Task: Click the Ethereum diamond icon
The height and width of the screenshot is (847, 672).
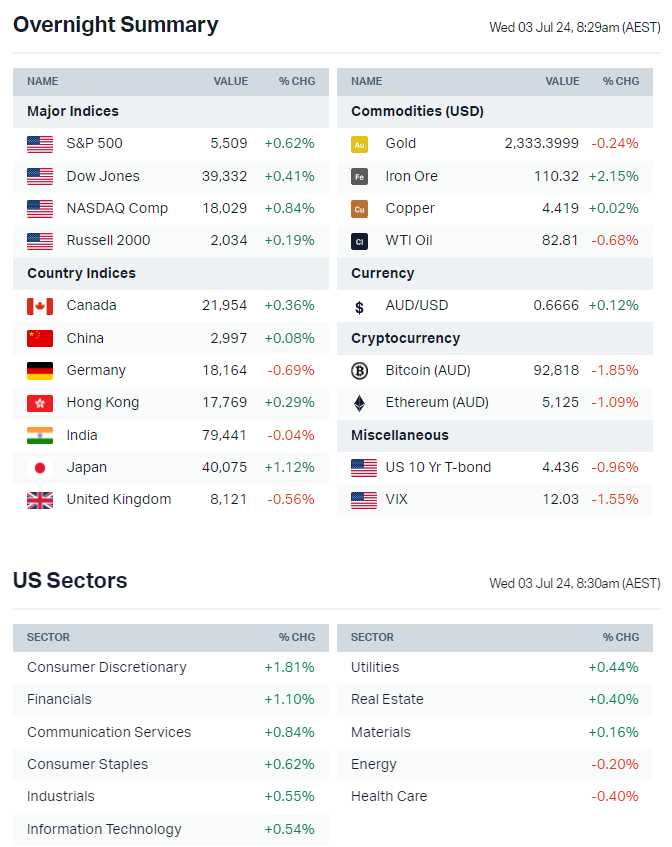Action: click(359, 403)
